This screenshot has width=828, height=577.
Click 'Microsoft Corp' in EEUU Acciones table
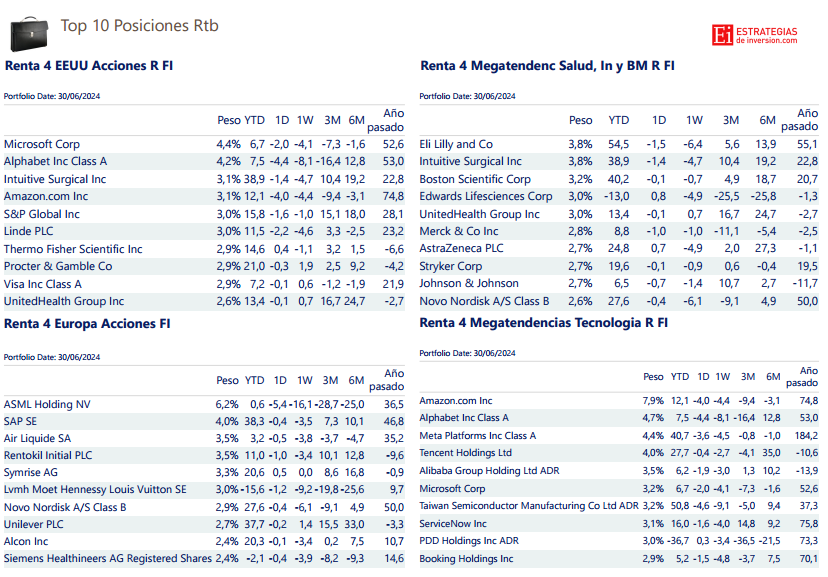click(42, 144)
